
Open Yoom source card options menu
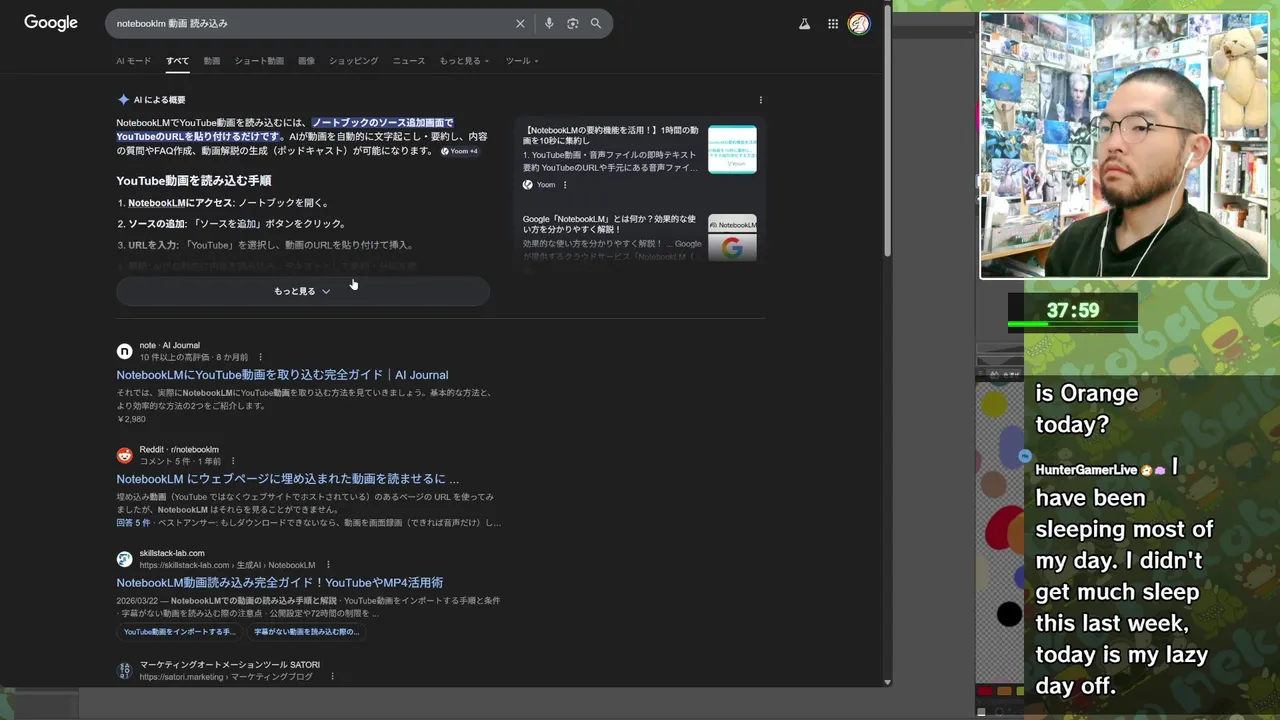point(565,185)
